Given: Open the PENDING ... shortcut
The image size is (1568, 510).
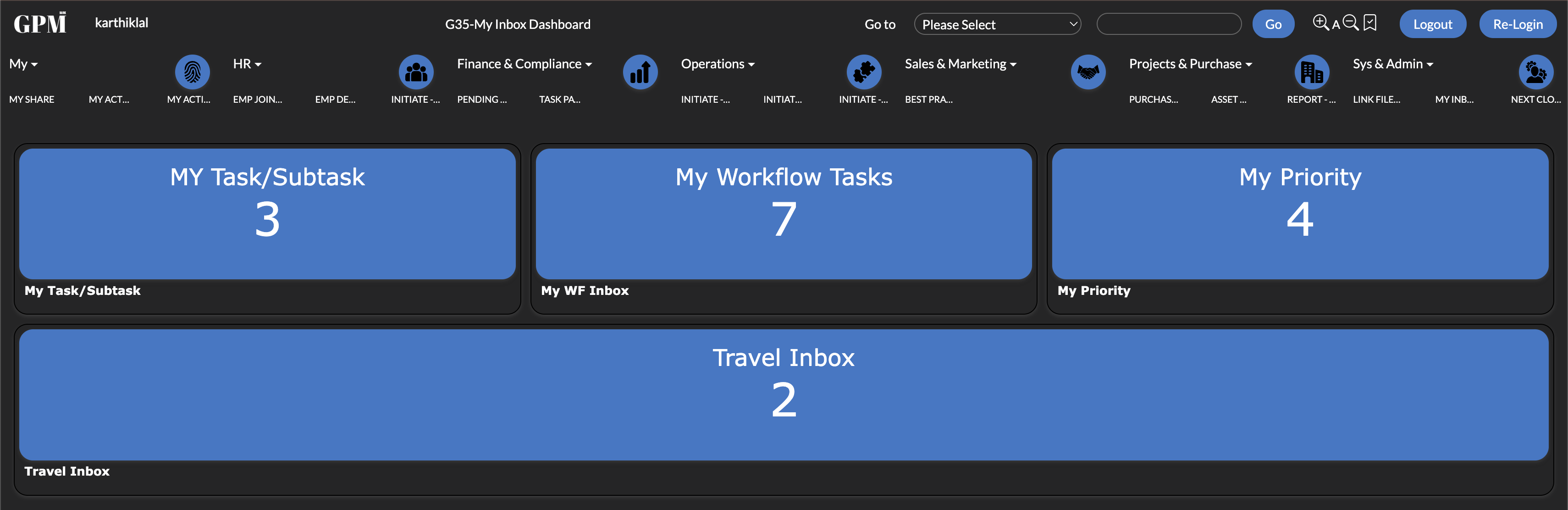Looking at the screenshot, I should (x=482, y=99).
